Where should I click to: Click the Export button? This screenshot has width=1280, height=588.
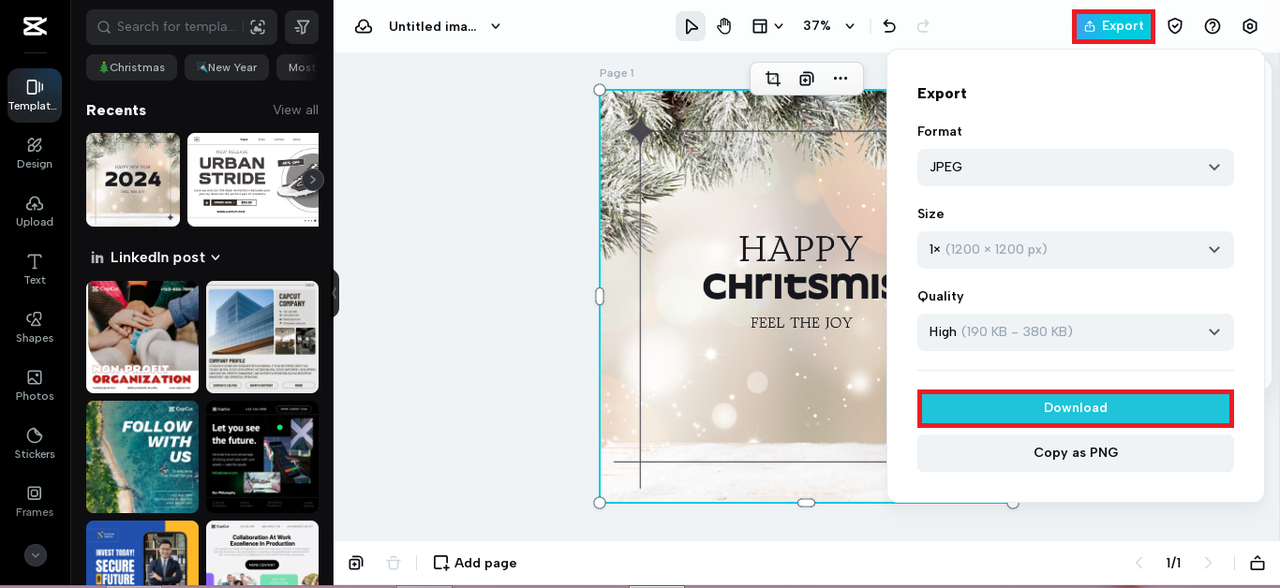click(x=1113, y=26)
